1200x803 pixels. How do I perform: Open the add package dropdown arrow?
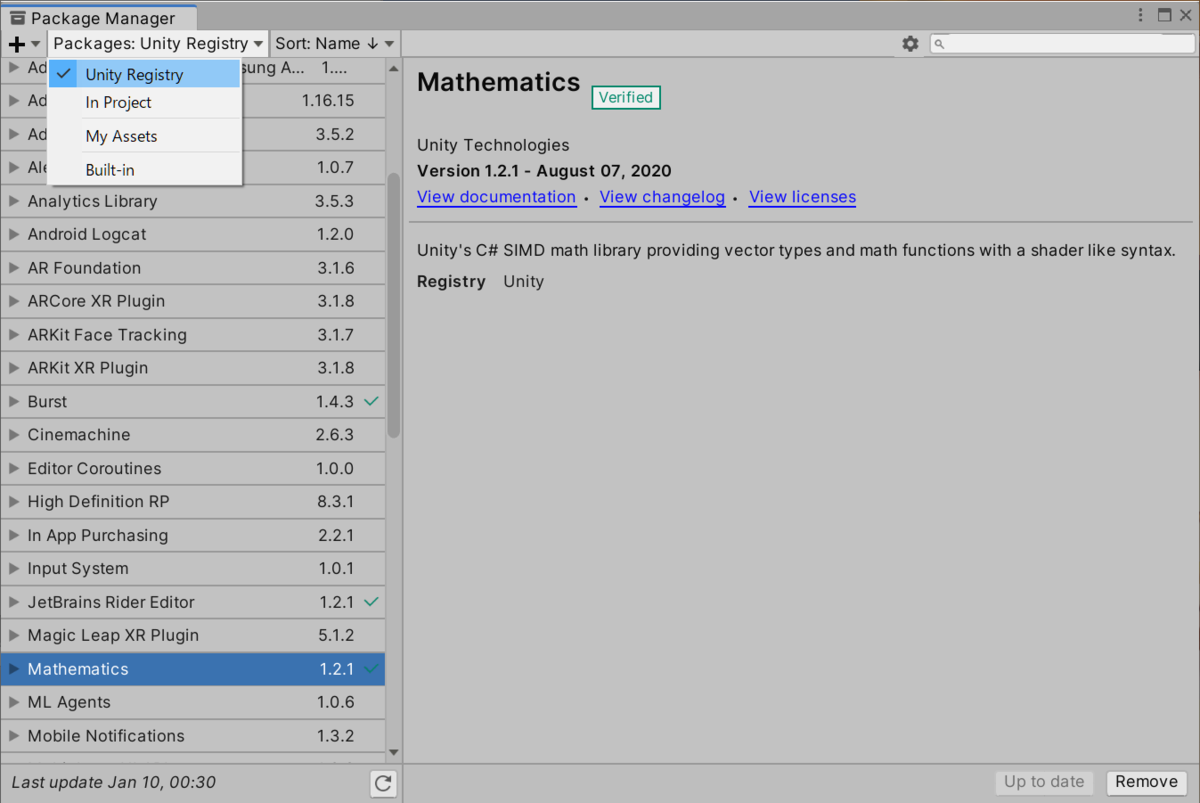(x=36, y=44)
